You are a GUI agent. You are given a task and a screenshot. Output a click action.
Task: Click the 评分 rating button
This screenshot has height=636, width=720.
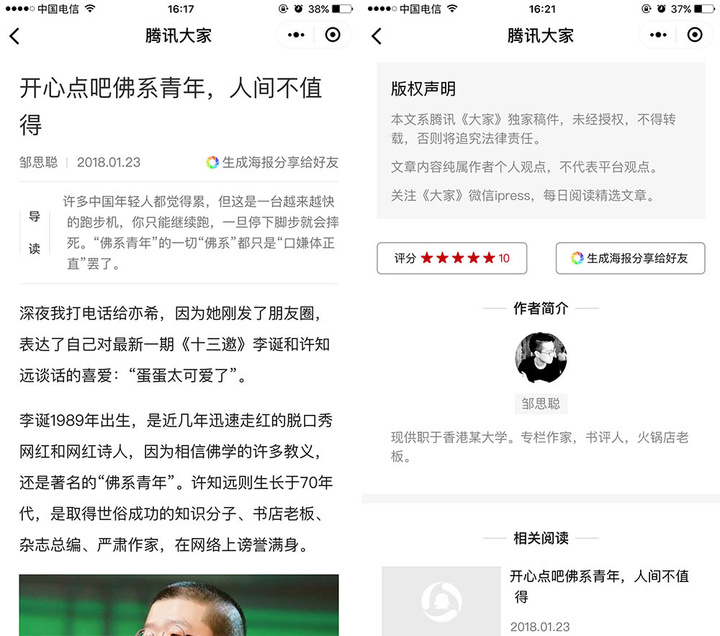pyautogui.click(x=452, y=258)
